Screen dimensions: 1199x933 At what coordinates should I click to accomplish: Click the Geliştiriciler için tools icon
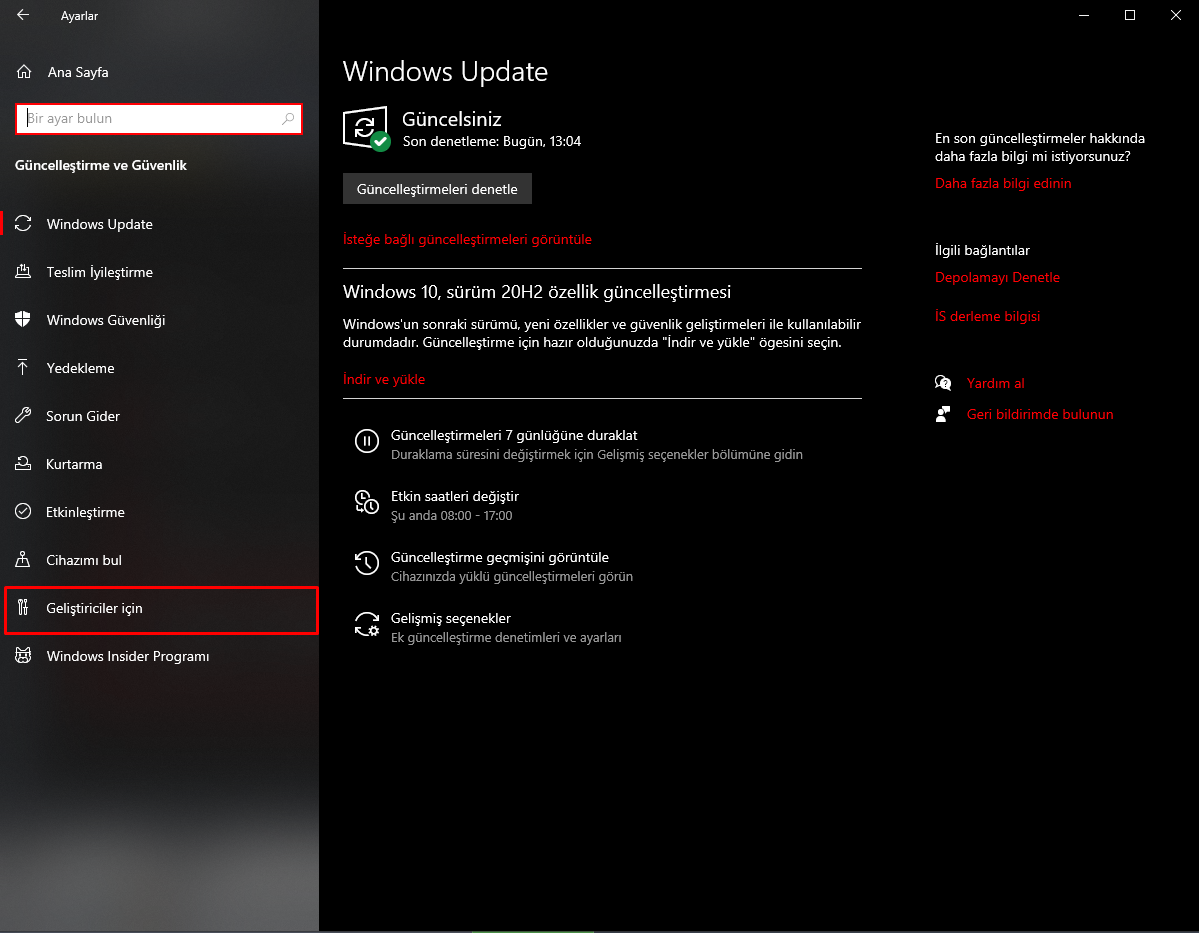[23, 607]
